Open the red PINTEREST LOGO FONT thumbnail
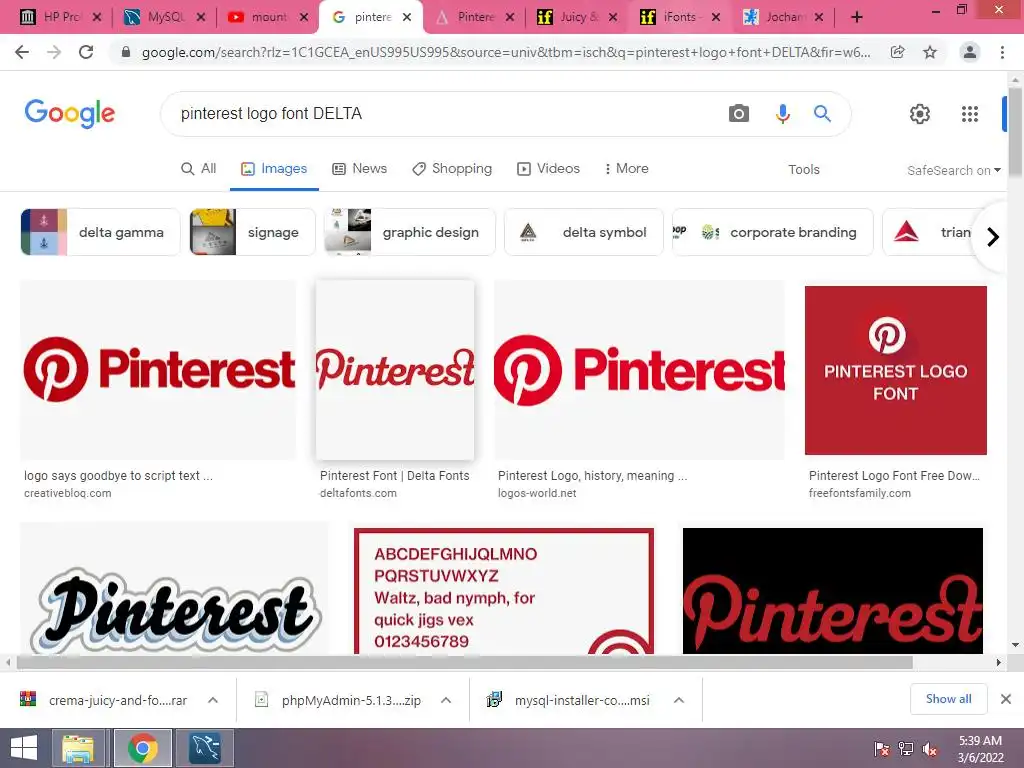Screen dimensions: 1024x768 pos(895,370)
